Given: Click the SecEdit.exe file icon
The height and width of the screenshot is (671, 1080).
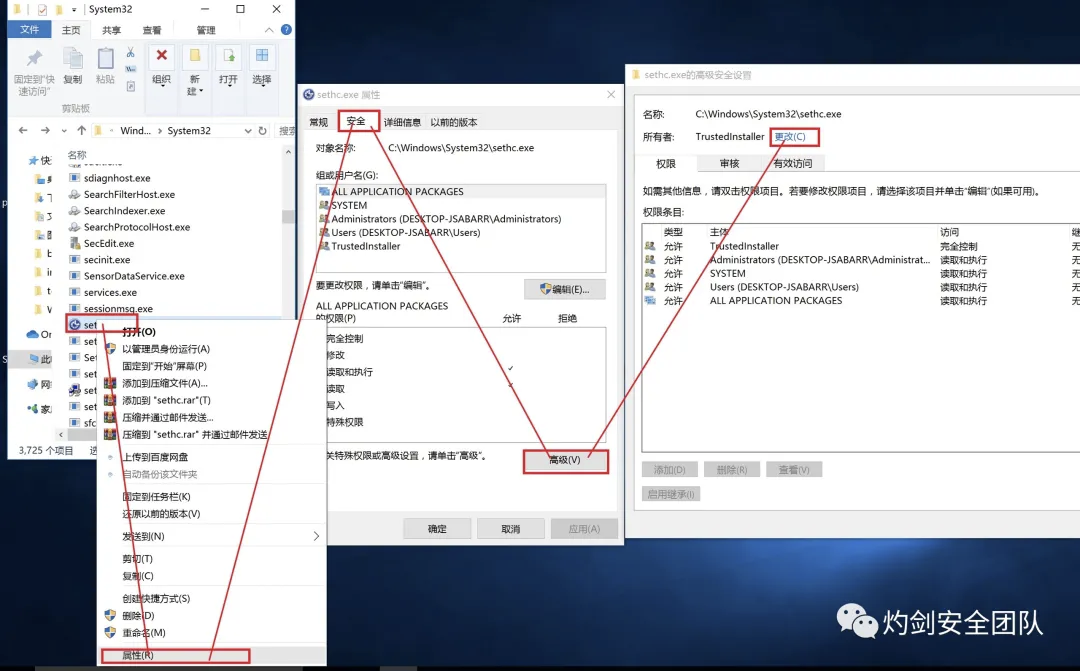Looking at the screenshot, I should pos(75,243).
